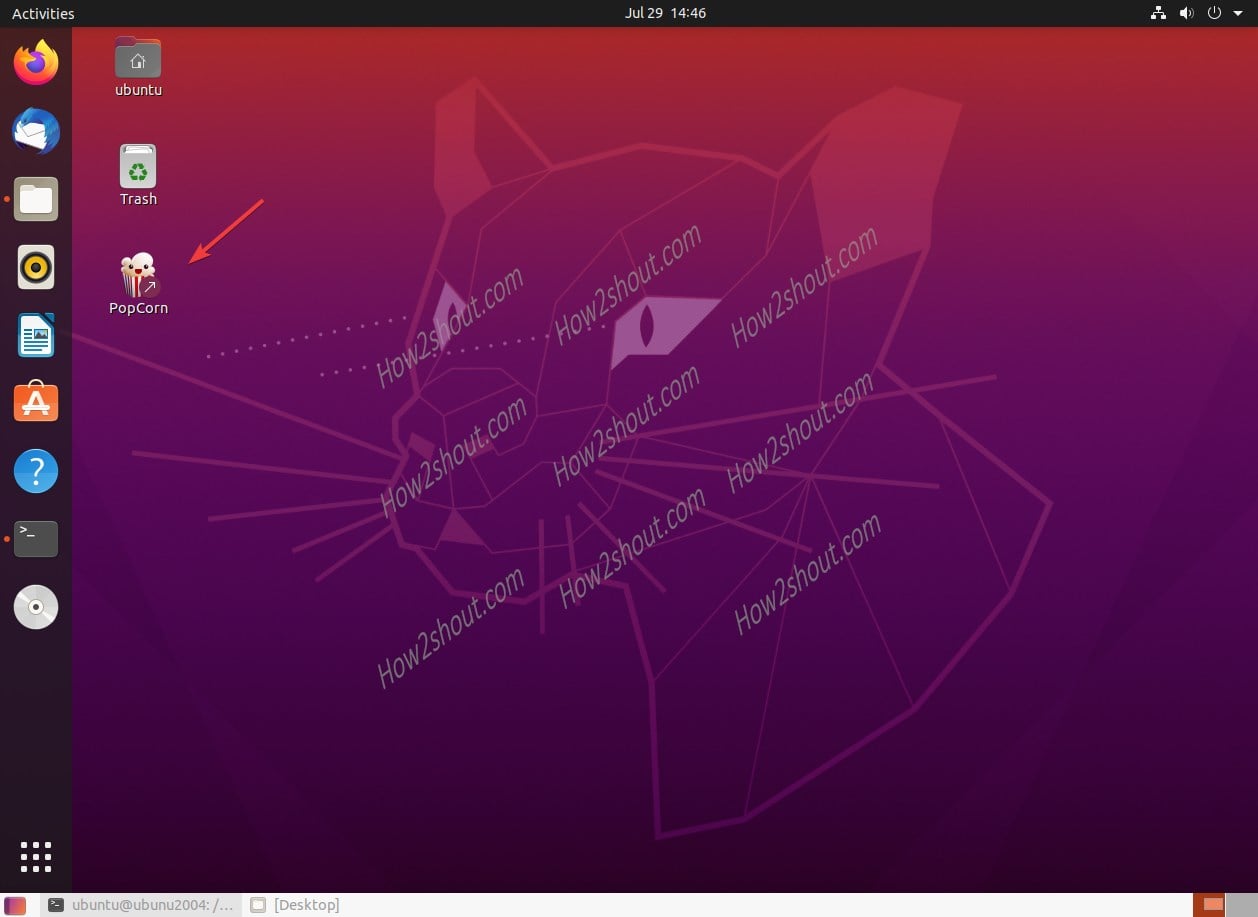The height and width of the screenshot is (917, 1258).
Task: Click the optical disc icon in dock
Action: [36, 606]
